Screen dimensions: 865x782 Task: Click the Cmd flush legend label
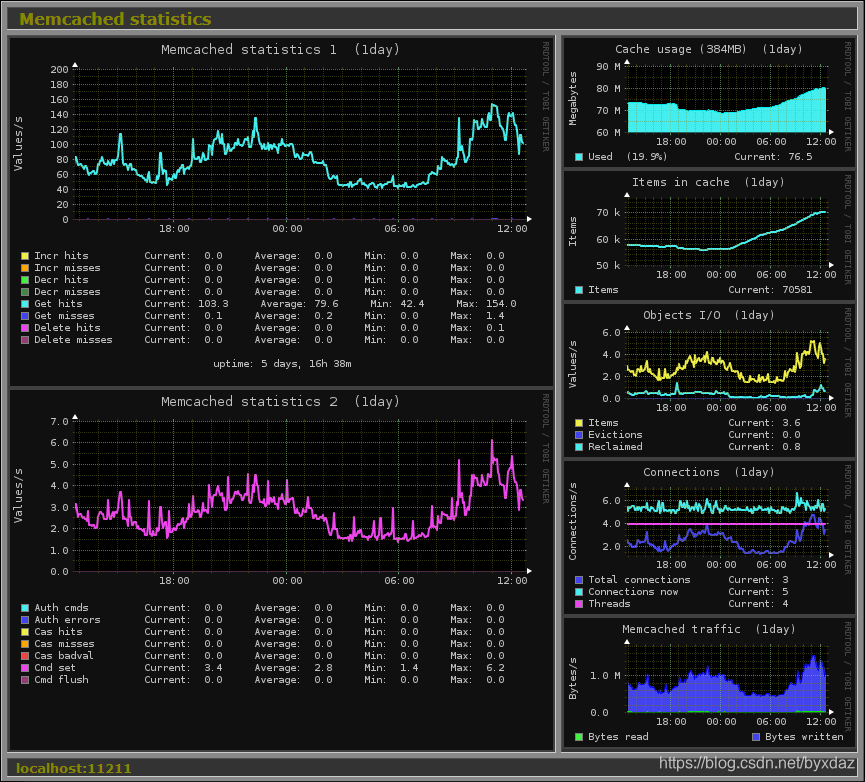(x=61, y=680)
